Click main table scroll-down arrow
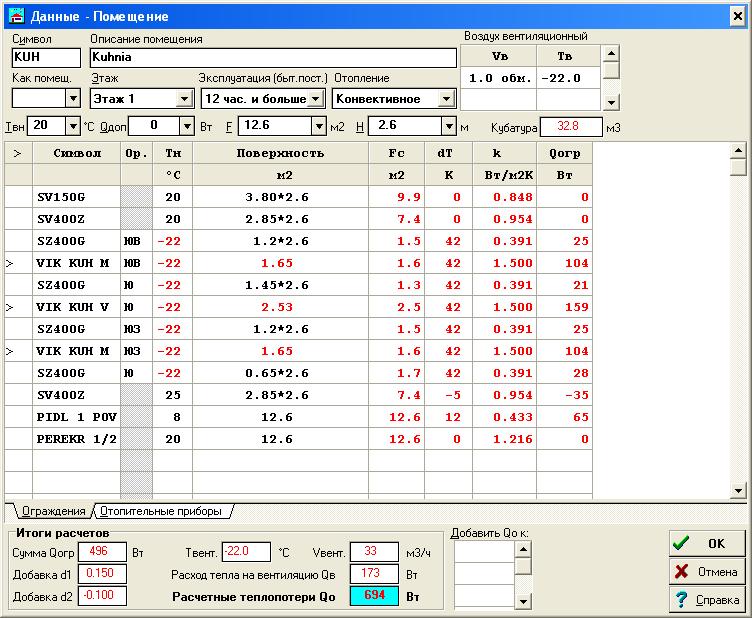 click(x=738, y=490)
